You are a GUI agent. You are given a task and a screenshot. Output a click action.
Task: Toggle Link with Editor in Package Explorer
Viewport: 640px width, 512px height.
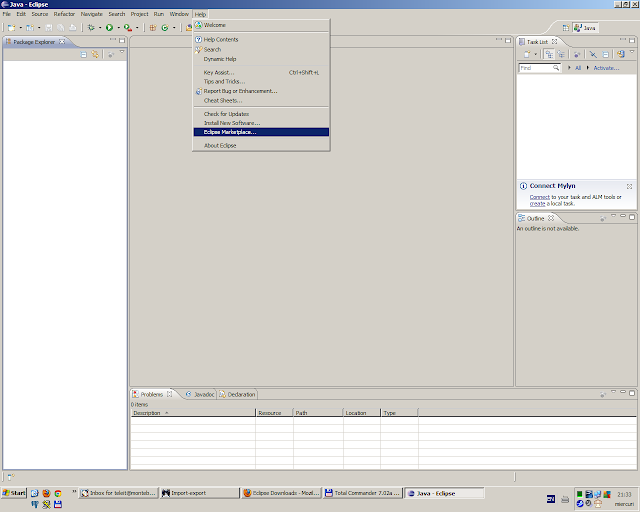95,54
